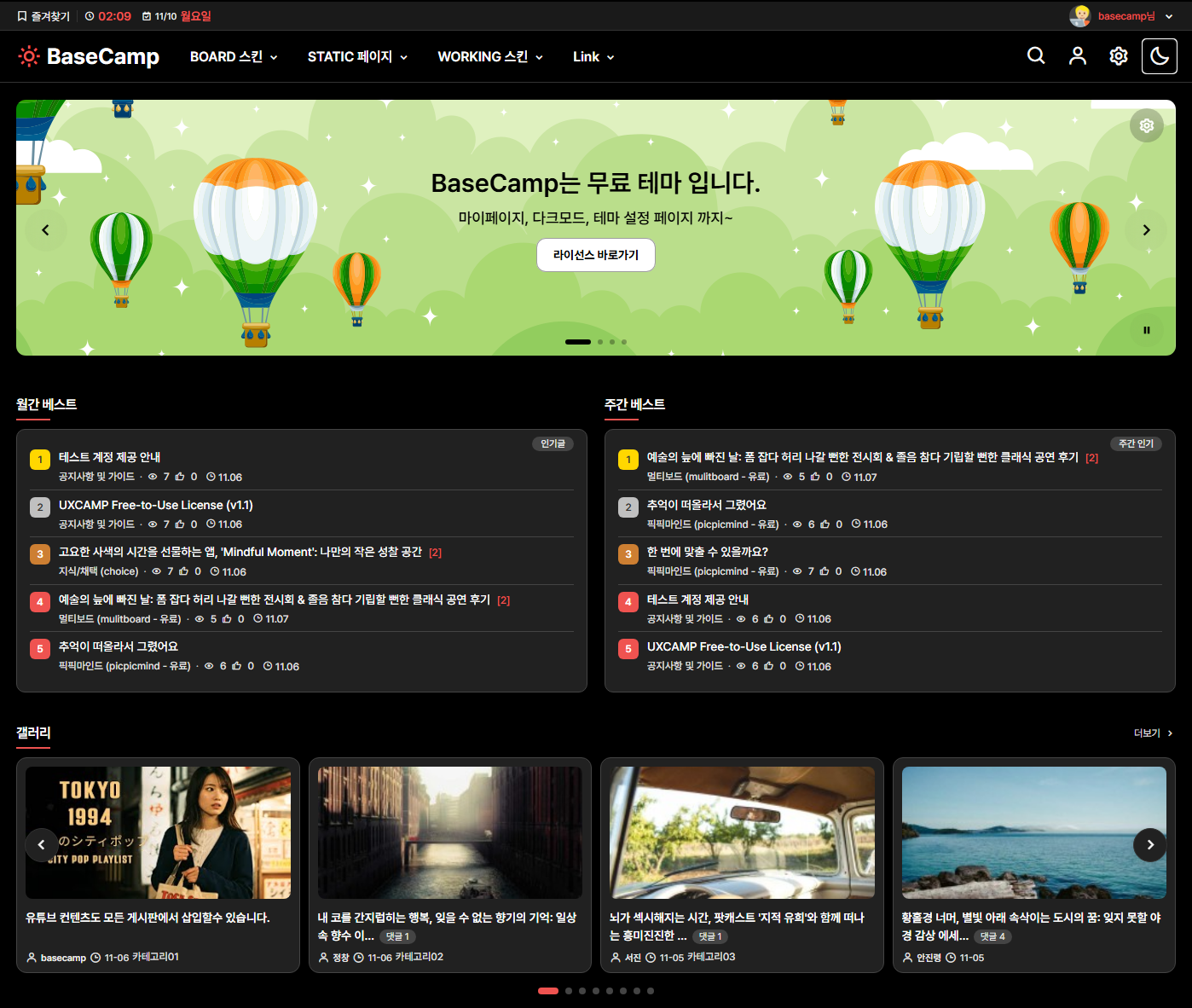Expand the BOARD 스킨 dropdown

click(x=233, y=56)
